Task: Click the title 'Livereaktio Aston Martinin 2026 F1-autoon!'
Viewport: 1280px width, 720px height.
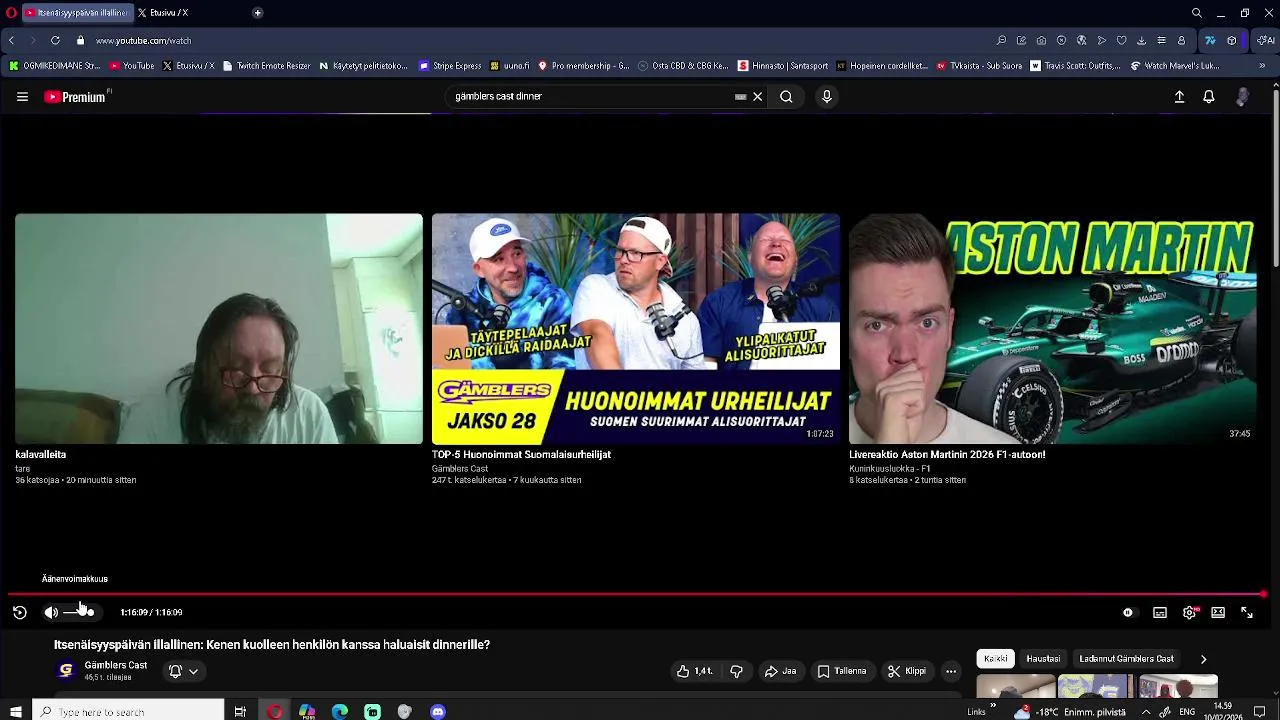Action: click(x=947, y=454)
